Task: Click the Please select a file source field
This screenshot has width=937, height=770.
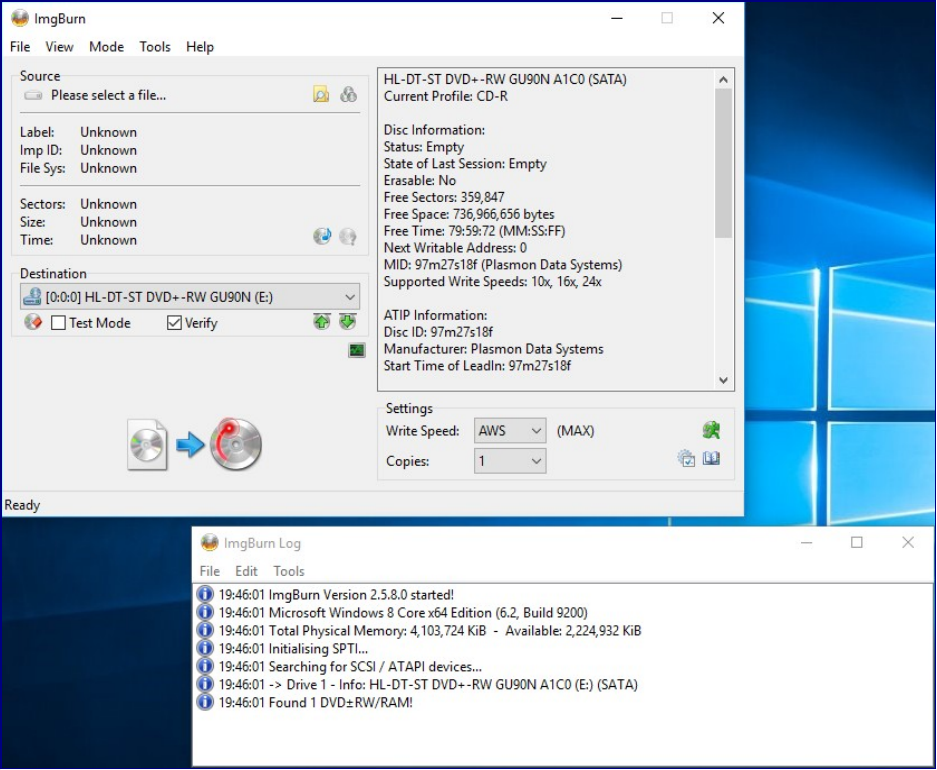Action: pos(108,95)
